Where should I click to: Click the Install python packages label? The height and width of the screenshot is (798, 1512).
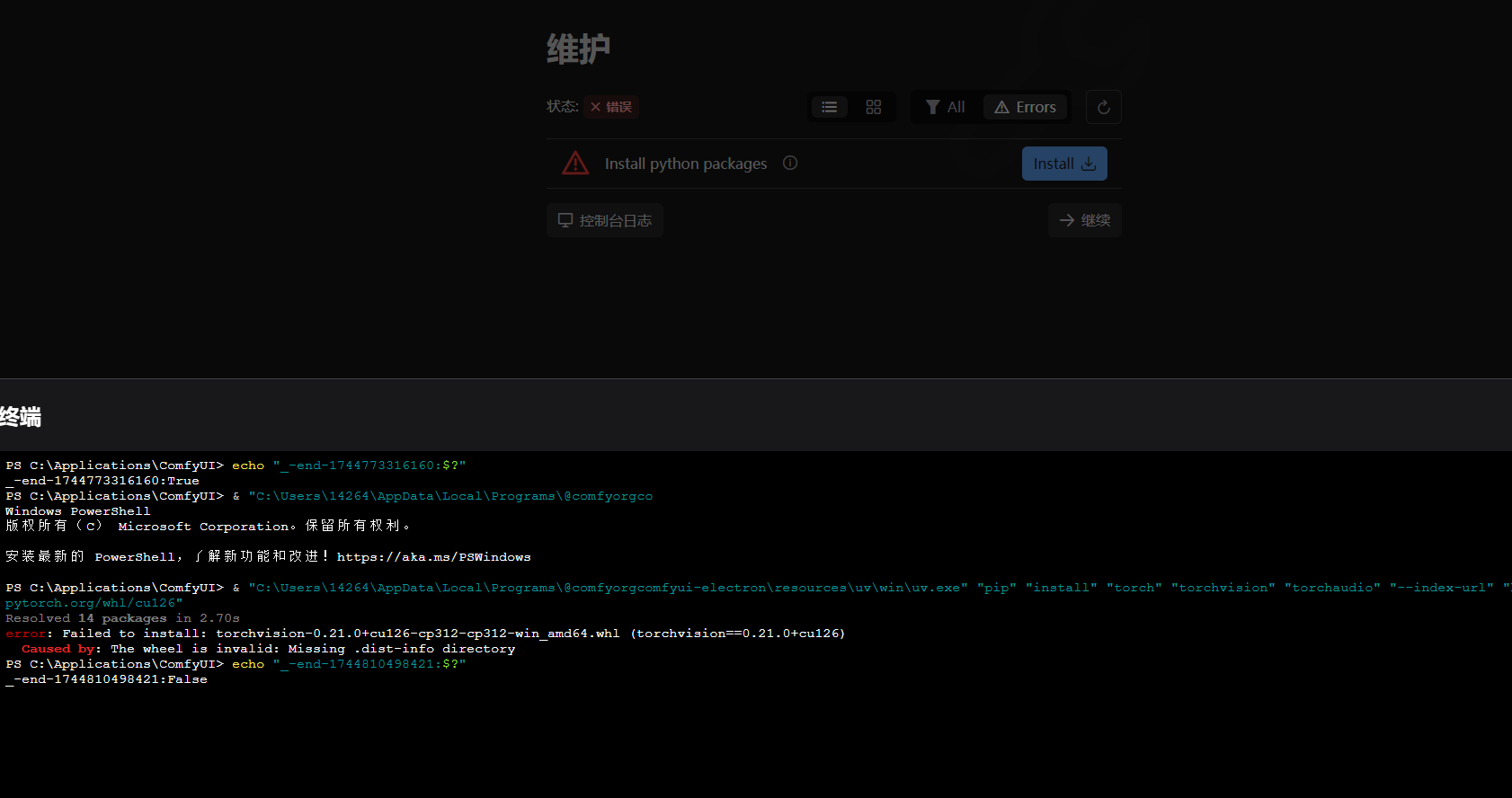[x=686, y=164]
